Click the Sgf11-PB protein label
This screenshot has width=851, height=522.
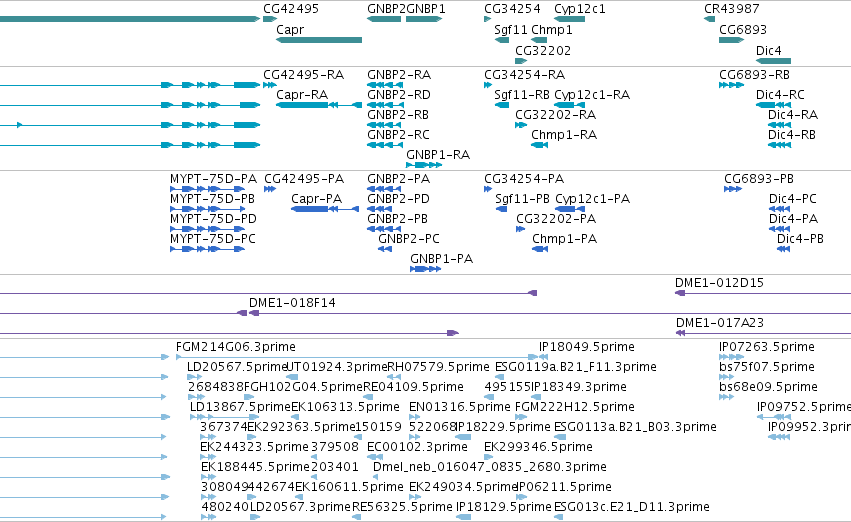pyautogui.click(x=522, y=199)
